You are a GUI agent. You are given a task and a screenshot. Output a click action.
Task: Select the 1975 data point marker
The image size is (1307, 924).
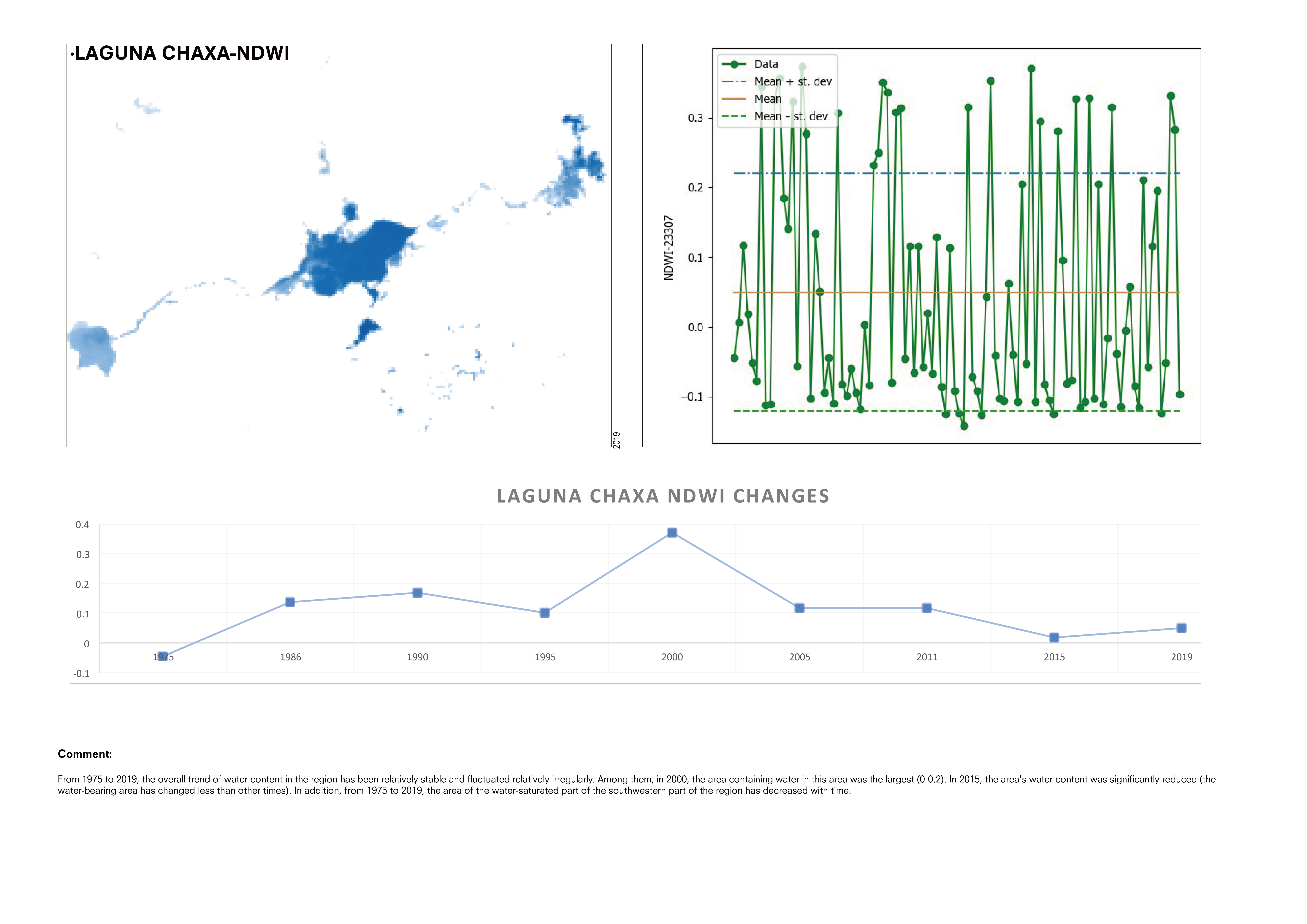pyautogui.click(x=163, y=656)
